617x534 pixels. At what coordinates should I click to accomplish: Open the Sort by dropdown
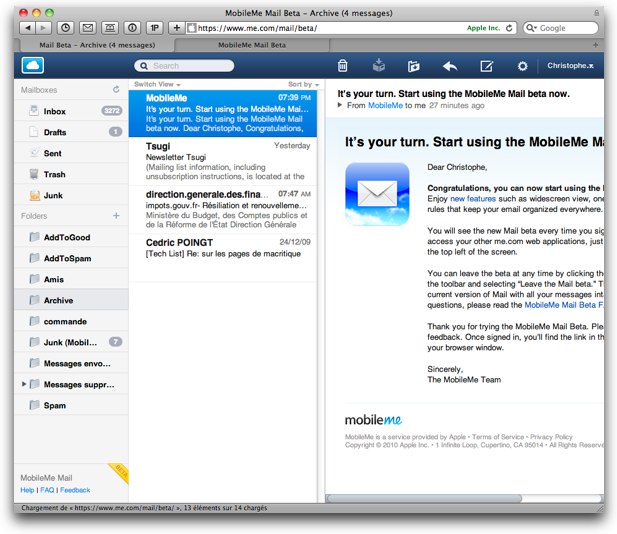[x=303, y=84]
